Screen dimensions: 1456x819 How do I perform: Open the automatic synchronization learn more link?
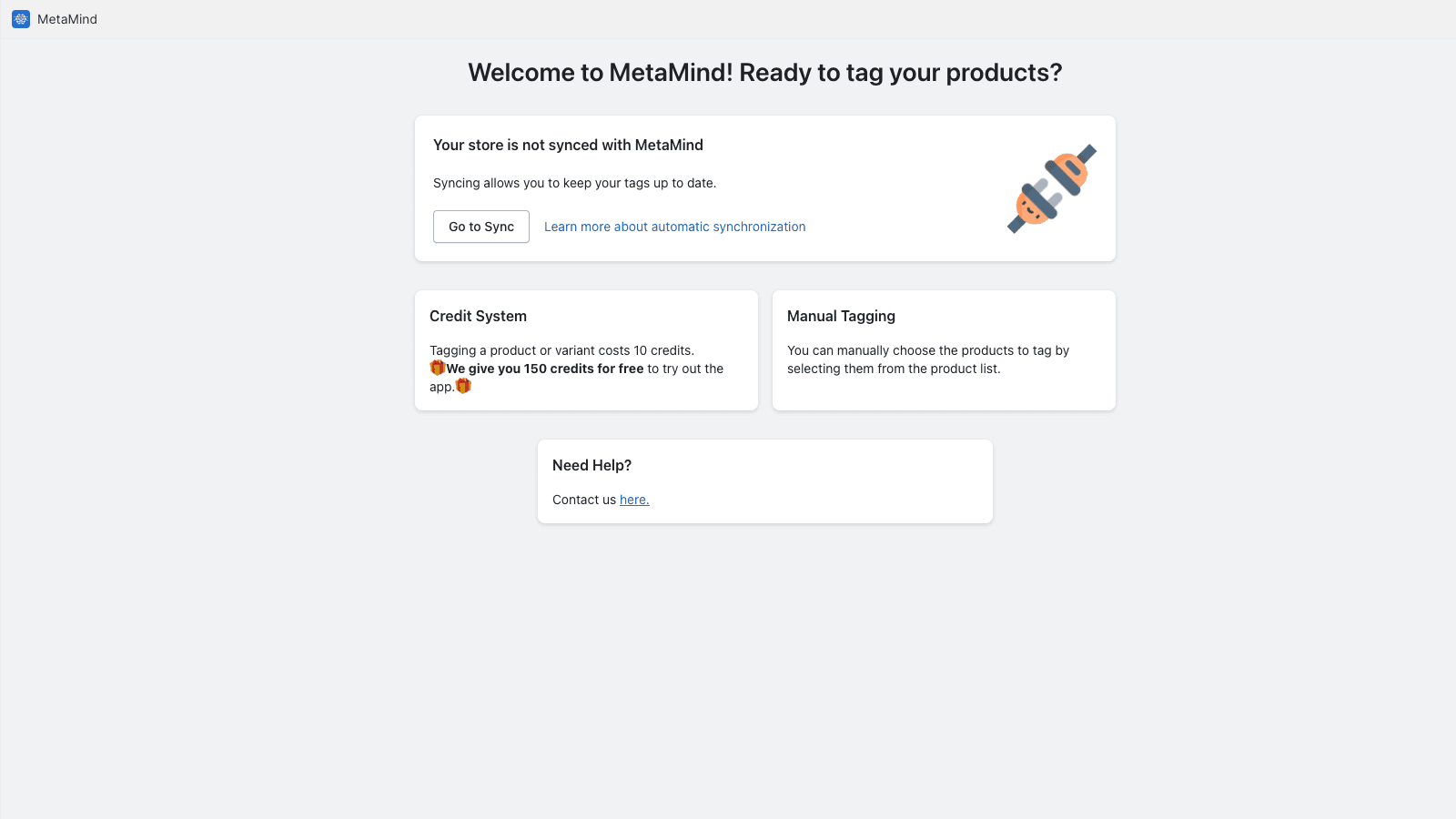674,227
